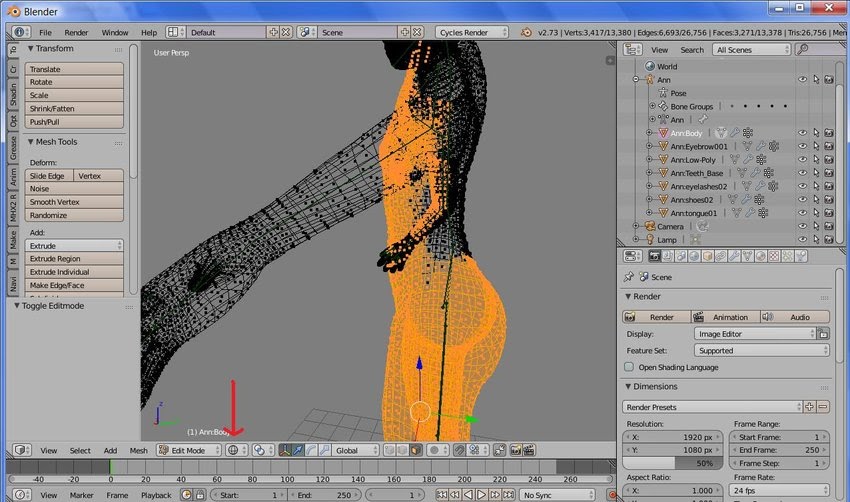Toggle visibility eye for Ann:Body

802,133
